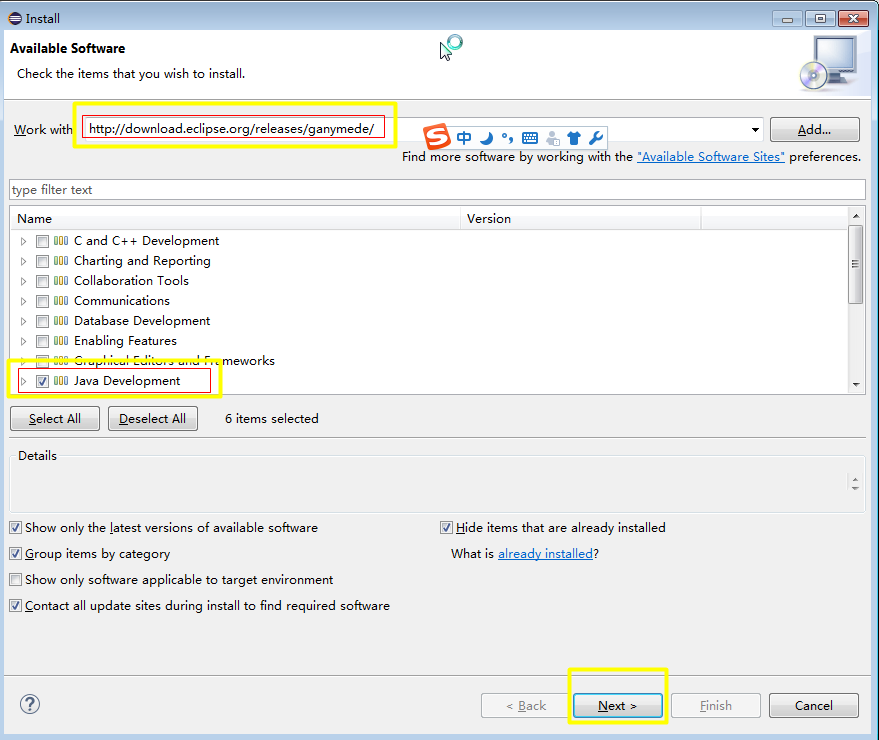879x740 pixels.
Task: Enable Show only software applicable to target environment
Action: [16, 580]
